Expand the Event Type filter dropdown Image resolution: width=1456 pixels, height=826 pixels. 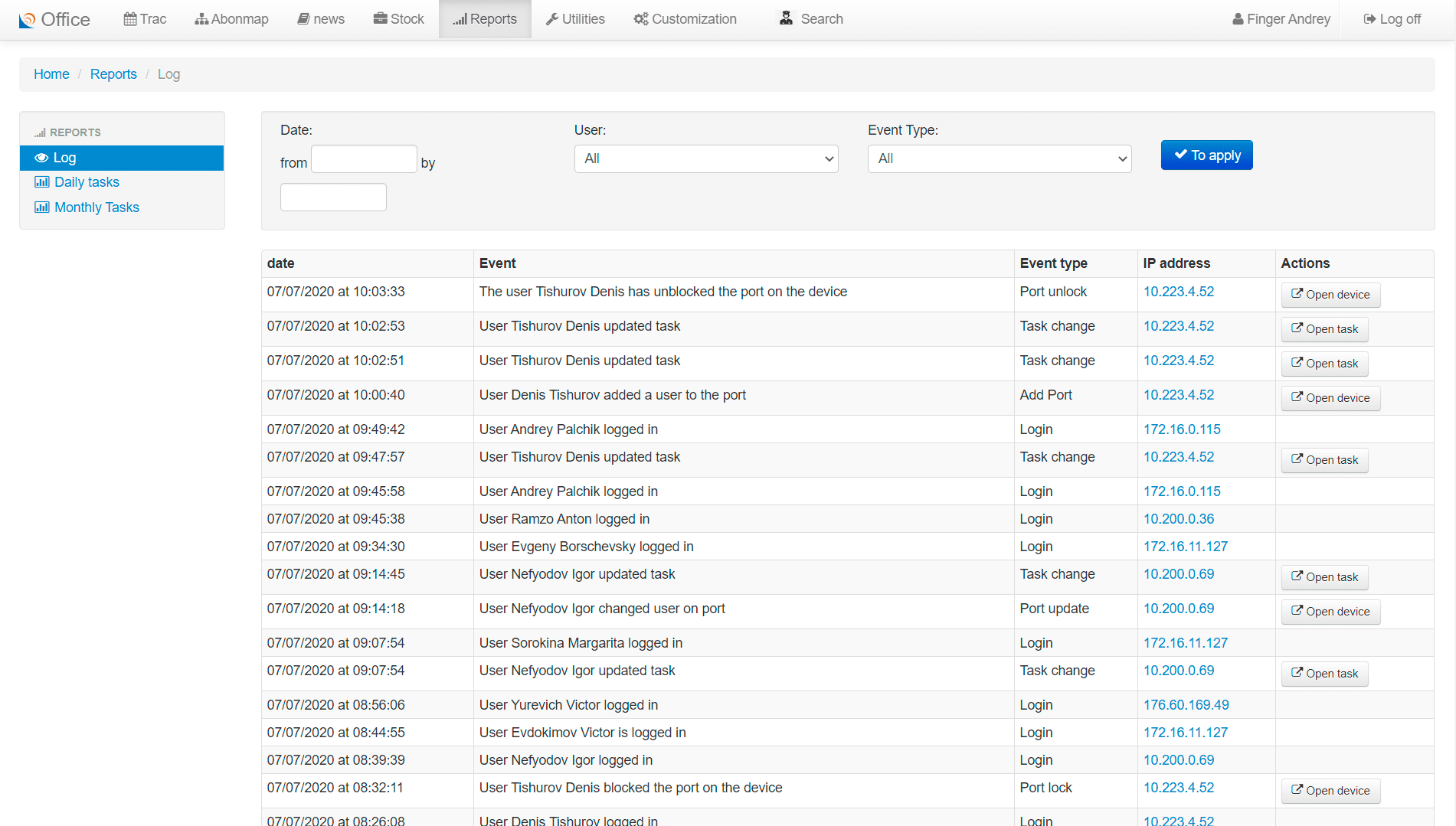click(1000, 159)
